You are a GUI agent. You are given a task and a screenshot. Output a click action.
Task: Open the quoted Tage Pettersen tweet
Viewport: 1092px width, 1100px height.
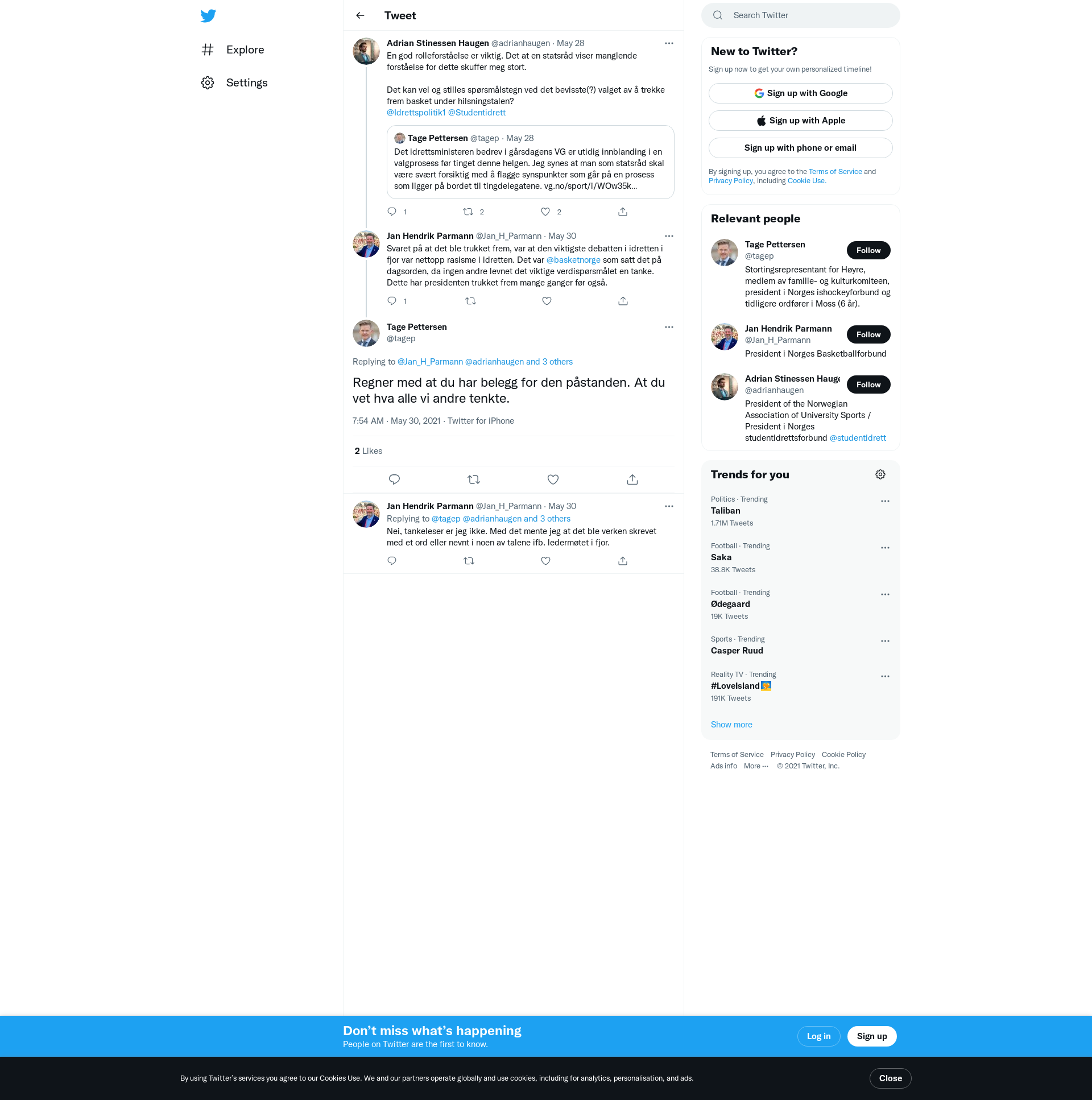[x=530, y=162]
